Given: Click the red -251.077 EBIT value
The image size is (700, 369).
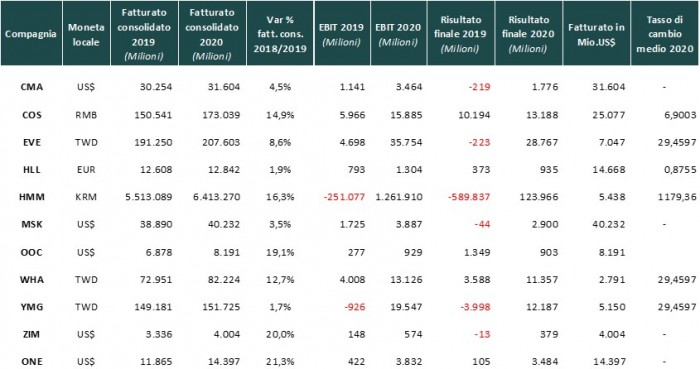Looking at the screenshot, I should coord(344,197).
